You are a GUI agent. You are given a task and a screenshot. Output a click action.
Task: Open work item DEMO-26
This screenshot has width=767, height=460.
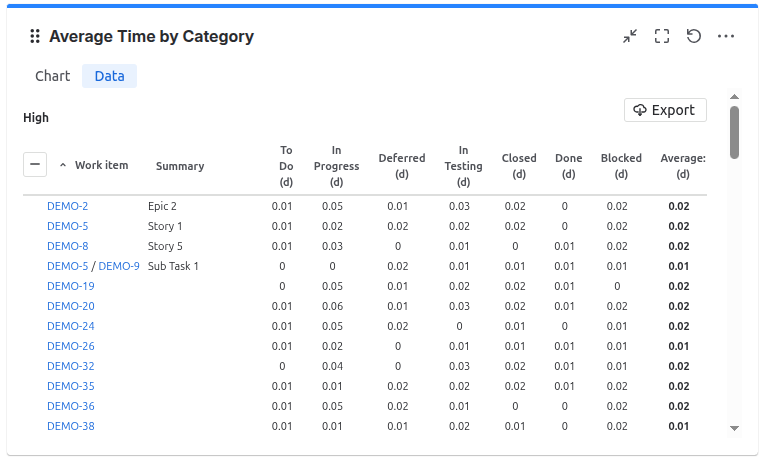click(71, 346)
